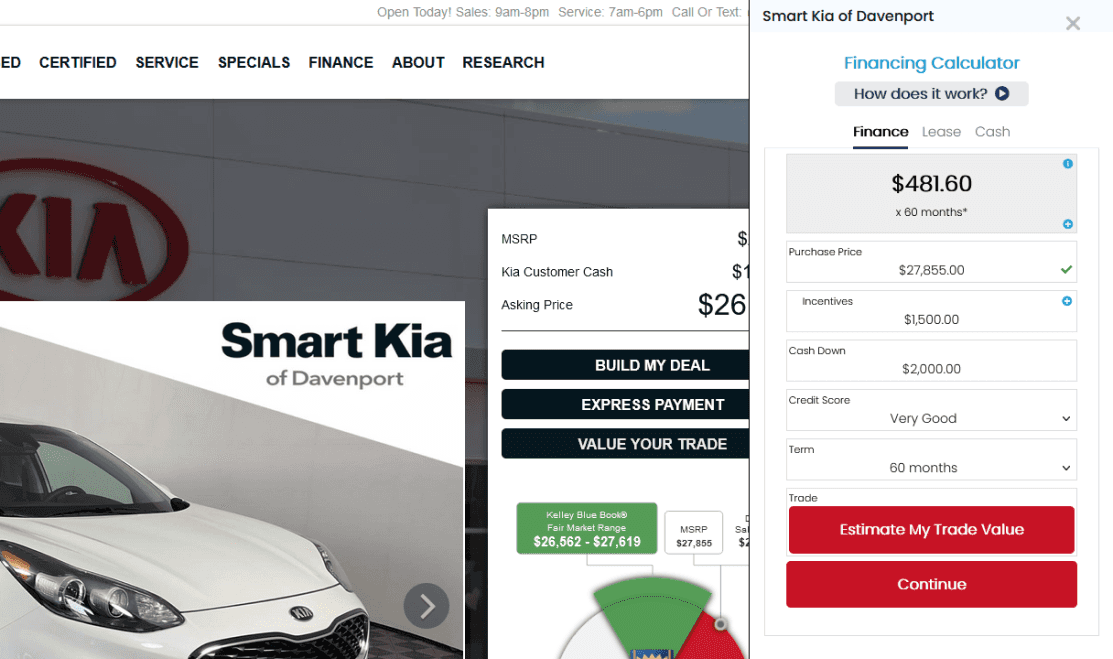The width and height of the screenshot is (1113, 659).
Task: Click the green checkmark beside Purchase Price
Action: click(1066, 270)
